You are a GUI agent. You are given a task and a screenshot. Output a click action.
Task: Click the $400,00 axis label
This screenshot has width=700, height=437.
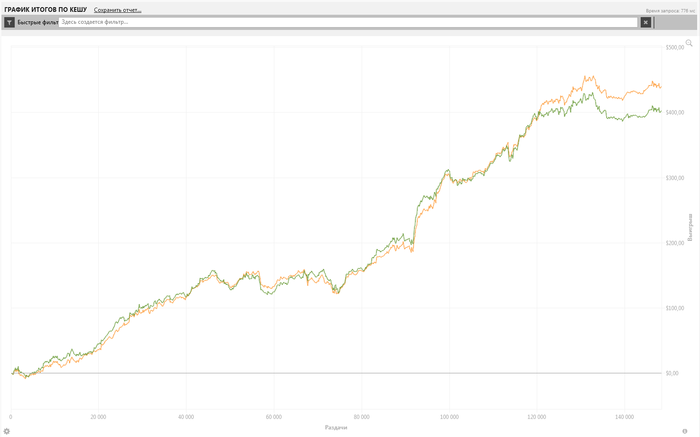click(675, 112)
